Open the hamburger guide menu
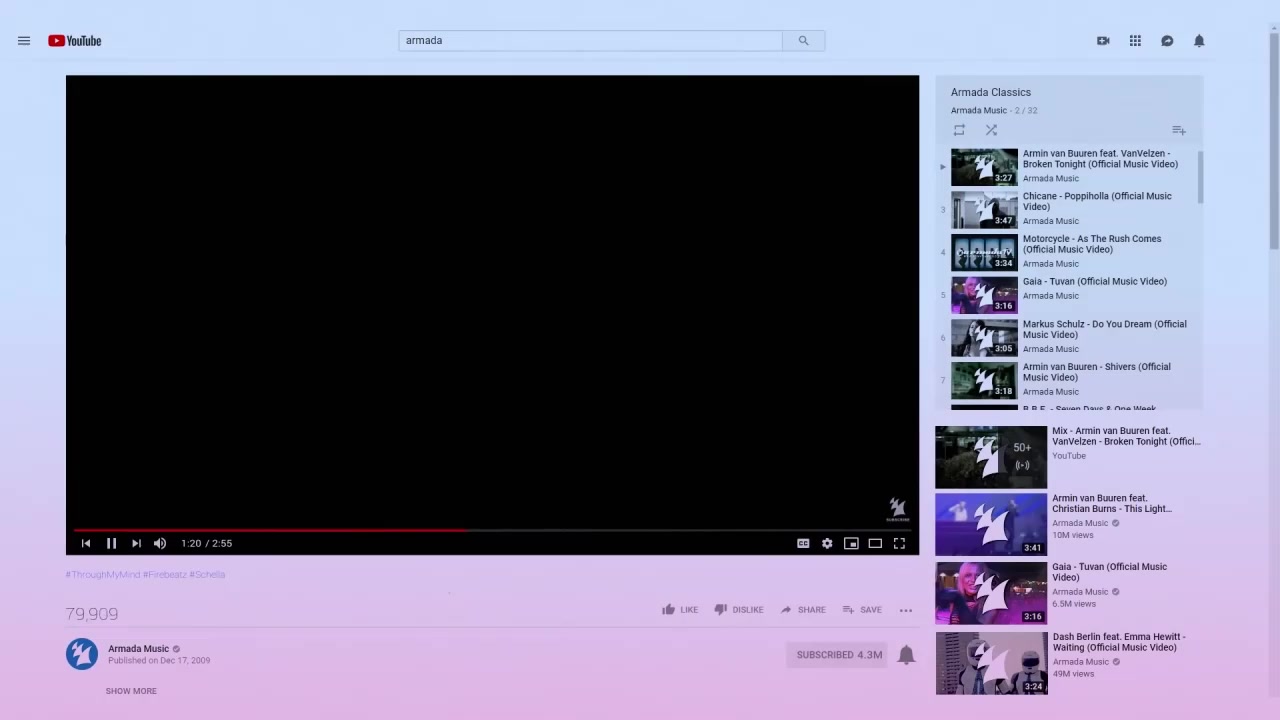 click(24, 41)
